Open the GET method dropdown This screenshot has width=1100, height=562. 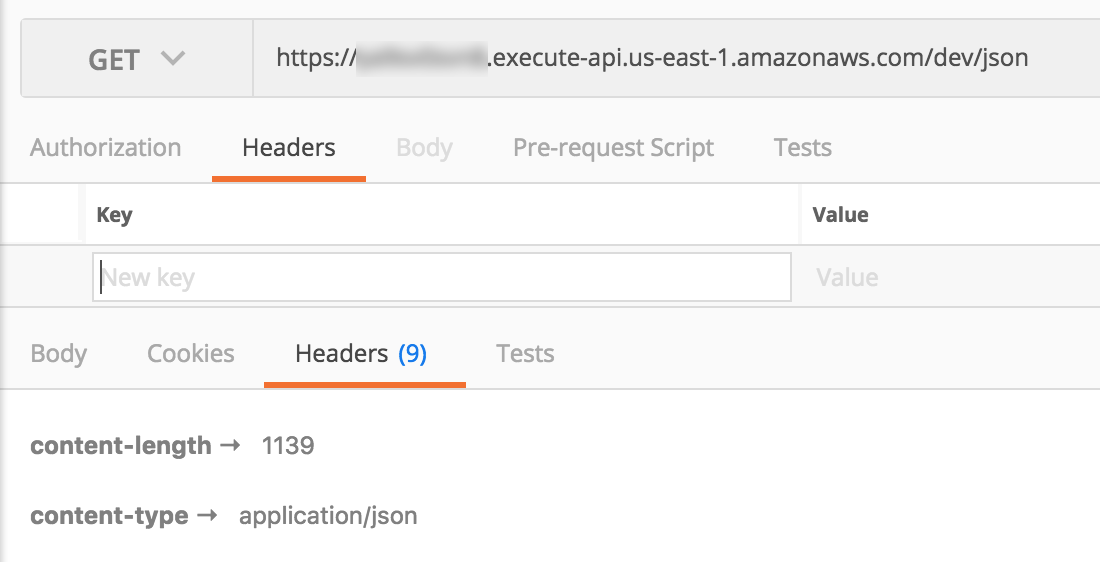(137, 59)
